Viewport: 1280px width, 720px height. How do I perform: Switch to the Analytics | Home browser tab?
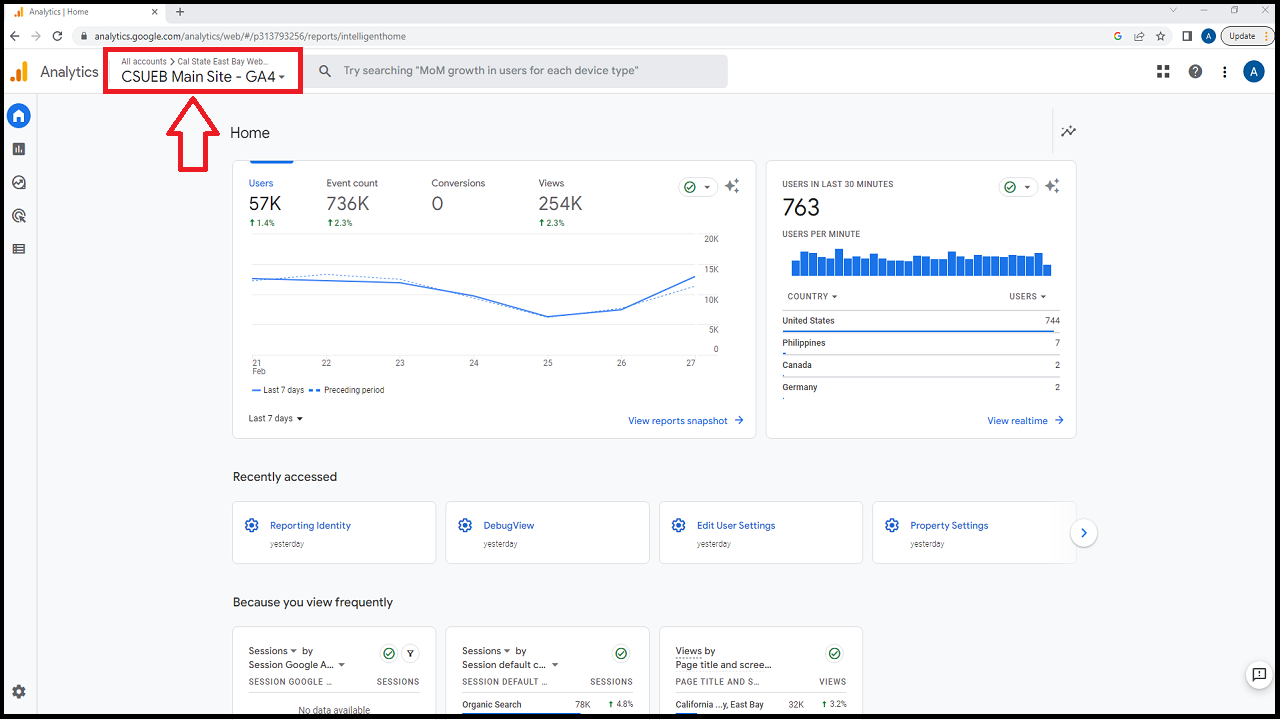(x=86, y=12)
